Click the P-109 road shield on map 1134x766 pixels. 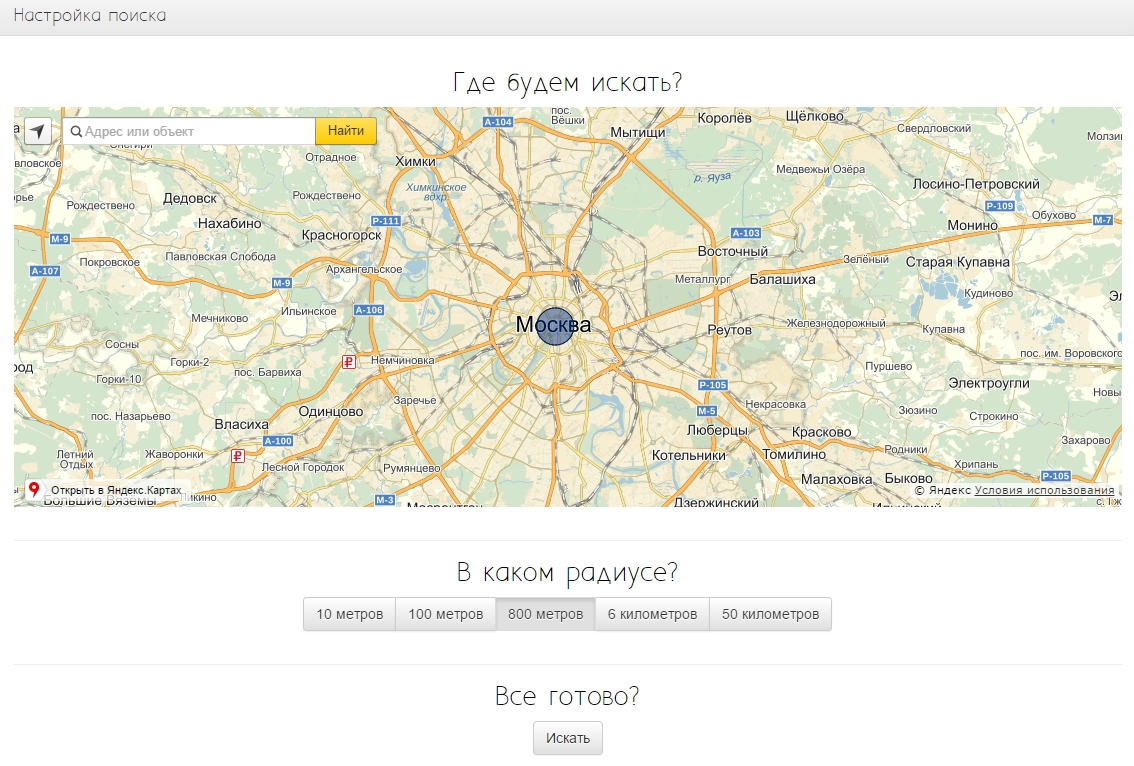pyautogui.click(x=1000, y=206)
